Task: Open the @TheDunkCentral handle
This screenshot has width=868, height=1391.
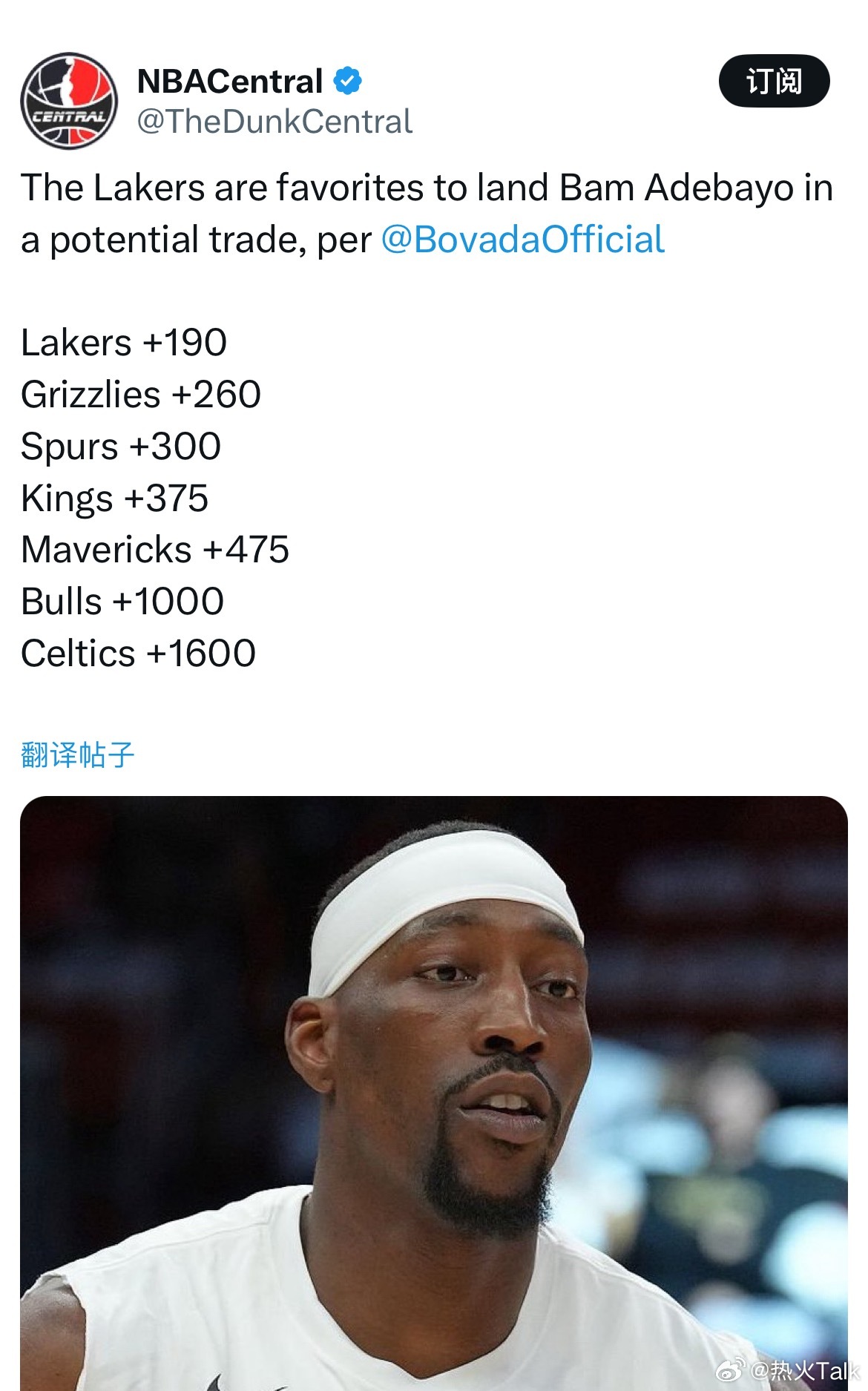Action: point(274,122)
